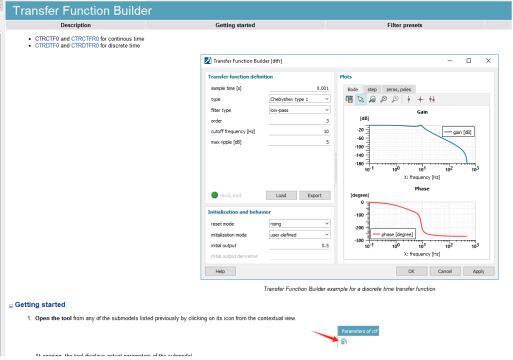Open the CTRCTF0 submodel link
The image size is (513, 360).
(47, 39)
